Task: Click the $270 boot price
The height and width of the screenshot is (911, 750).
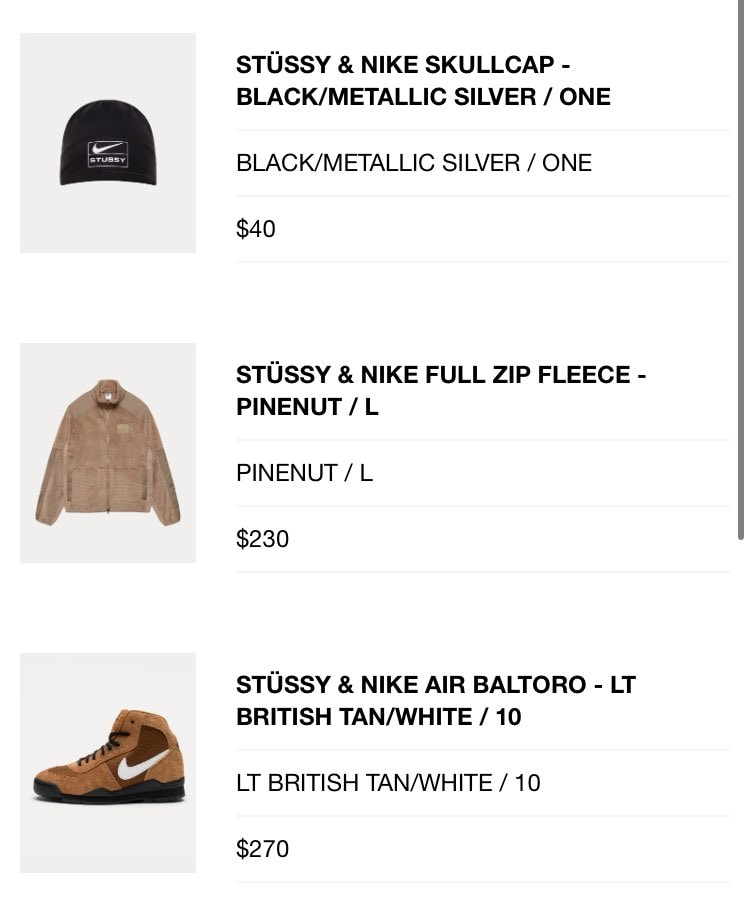Action: coord(262,848)
